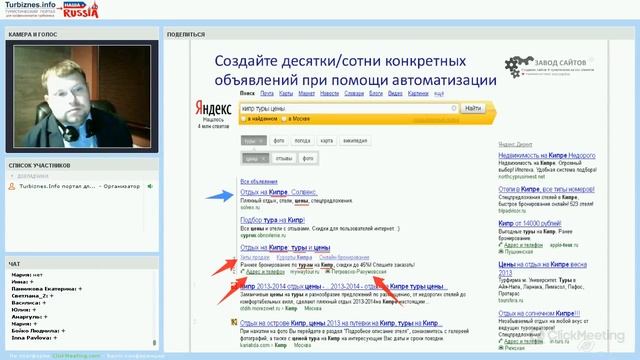Open the Подбор тура на Кипр! ad
This screenshot has width=640, height=360.
pos(273,220)
